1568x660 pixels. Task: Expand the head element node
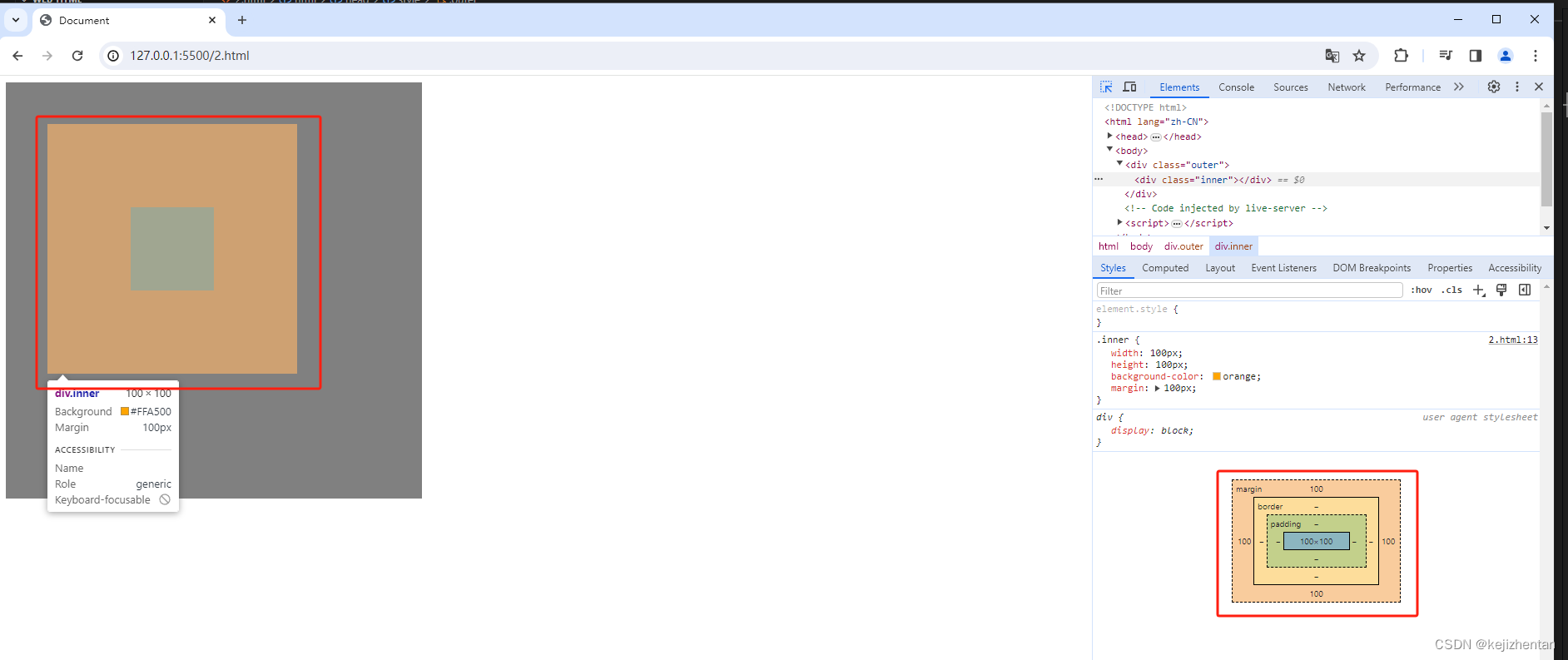[1109, 136]
